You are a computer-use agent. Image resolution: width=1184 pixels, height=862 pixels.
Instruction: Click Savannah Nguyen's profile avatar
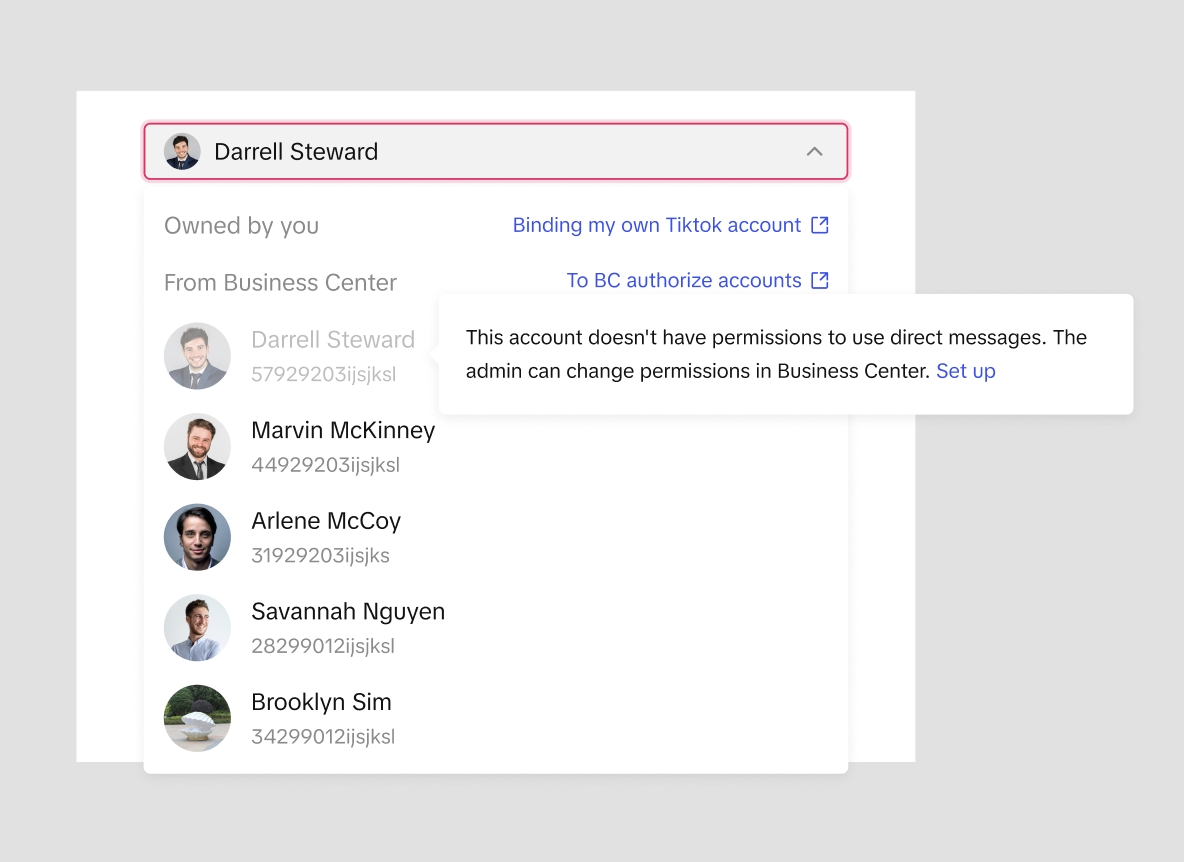pyautogui.click(x=197, y=628)
